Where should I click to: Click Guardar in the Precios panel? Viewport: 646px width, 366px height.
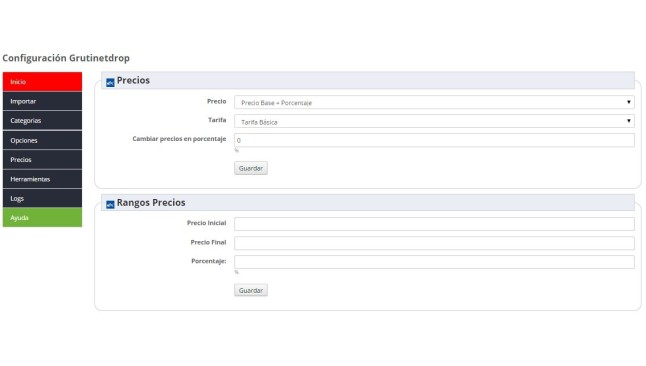pos(251,168)
